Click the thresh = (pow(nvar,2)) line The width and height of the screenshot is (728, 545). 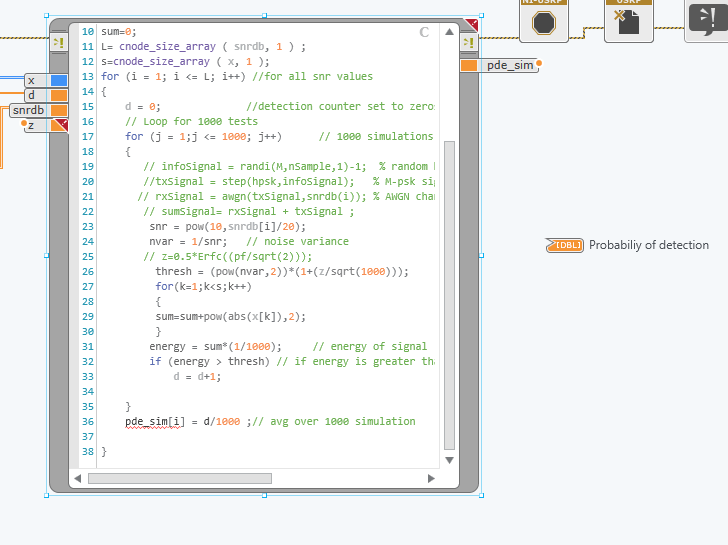tap(282, 272)
